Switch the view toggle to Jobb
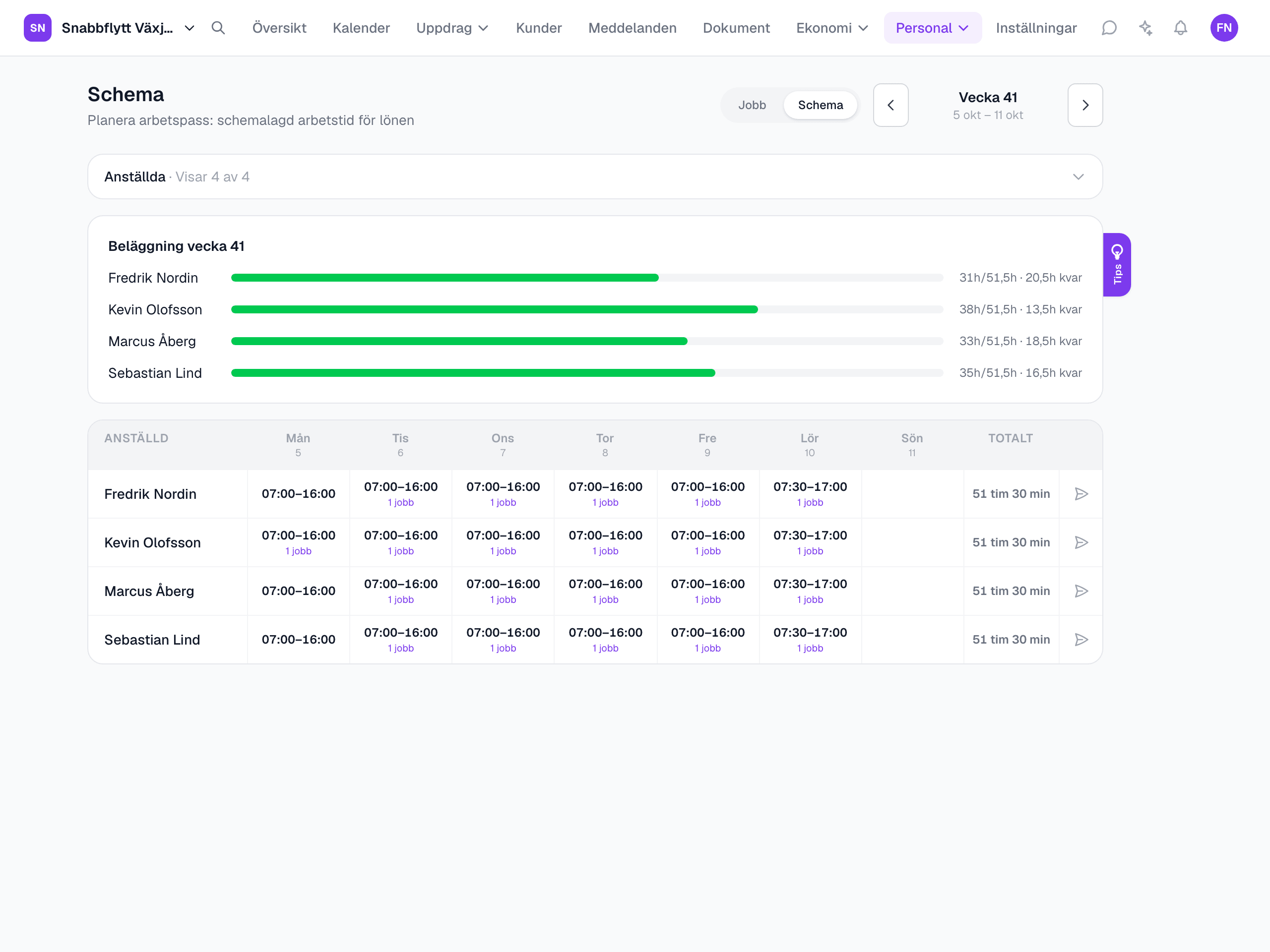This screenshot has width=1270, height=952. (x=752, y=105)
